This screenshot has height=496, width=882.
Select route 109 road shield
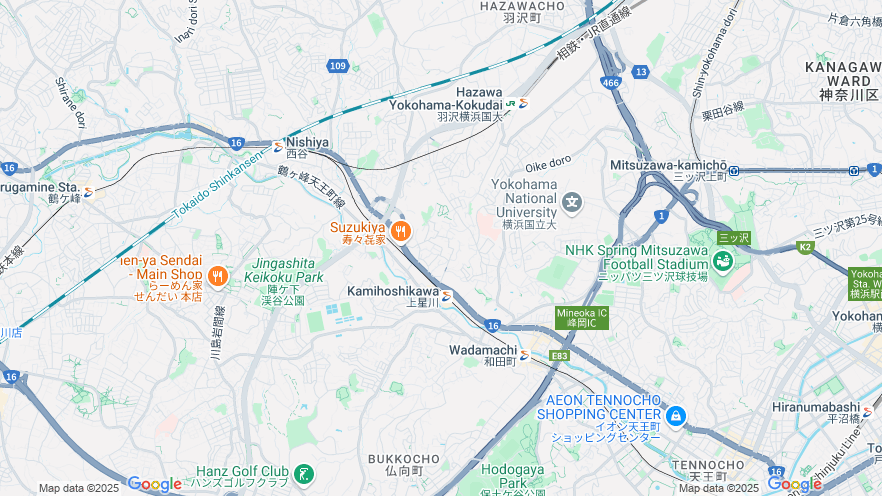(338, 66)
